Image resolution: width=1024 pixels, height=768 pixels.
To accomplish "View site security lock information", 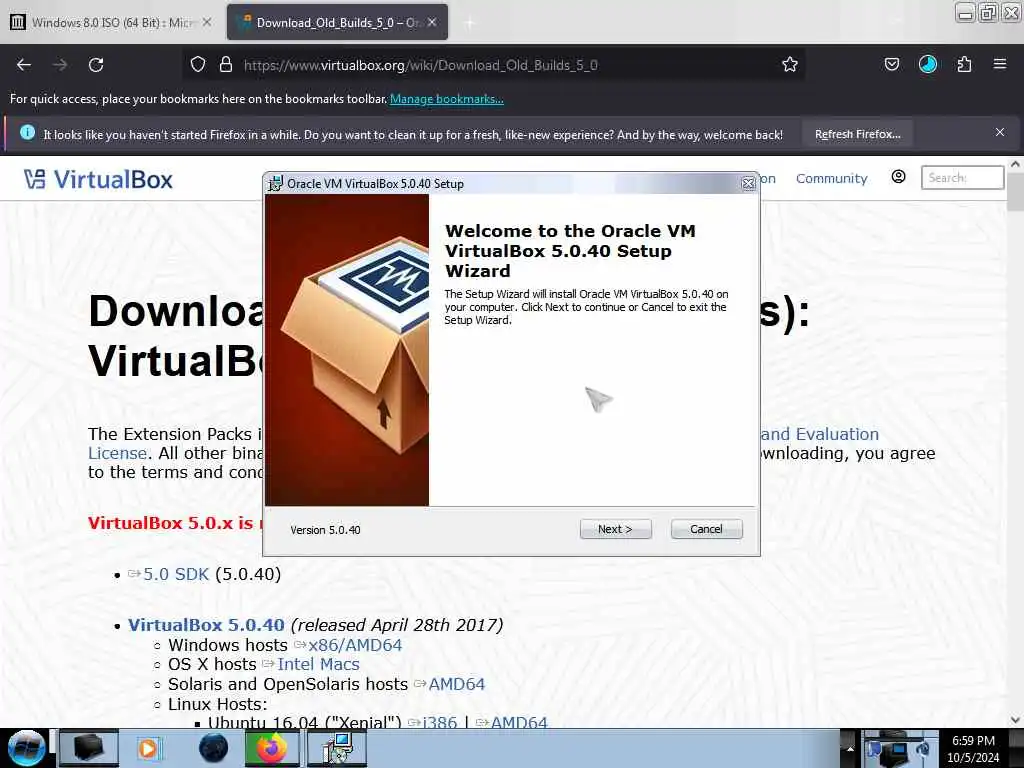I will (x=226, y=65).
